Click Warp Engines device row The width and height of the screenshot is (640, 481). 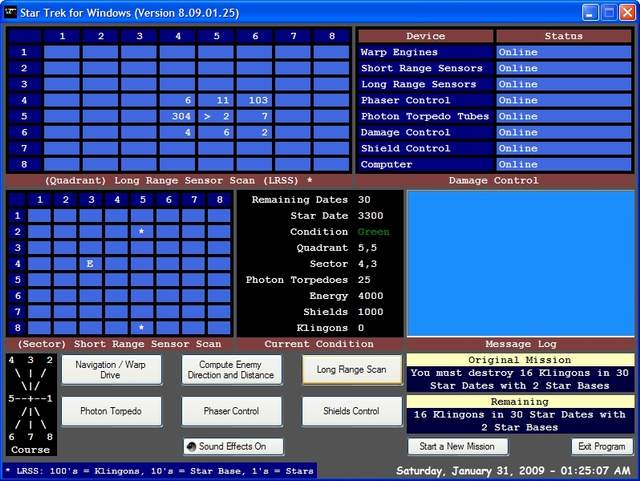(495, 52)
